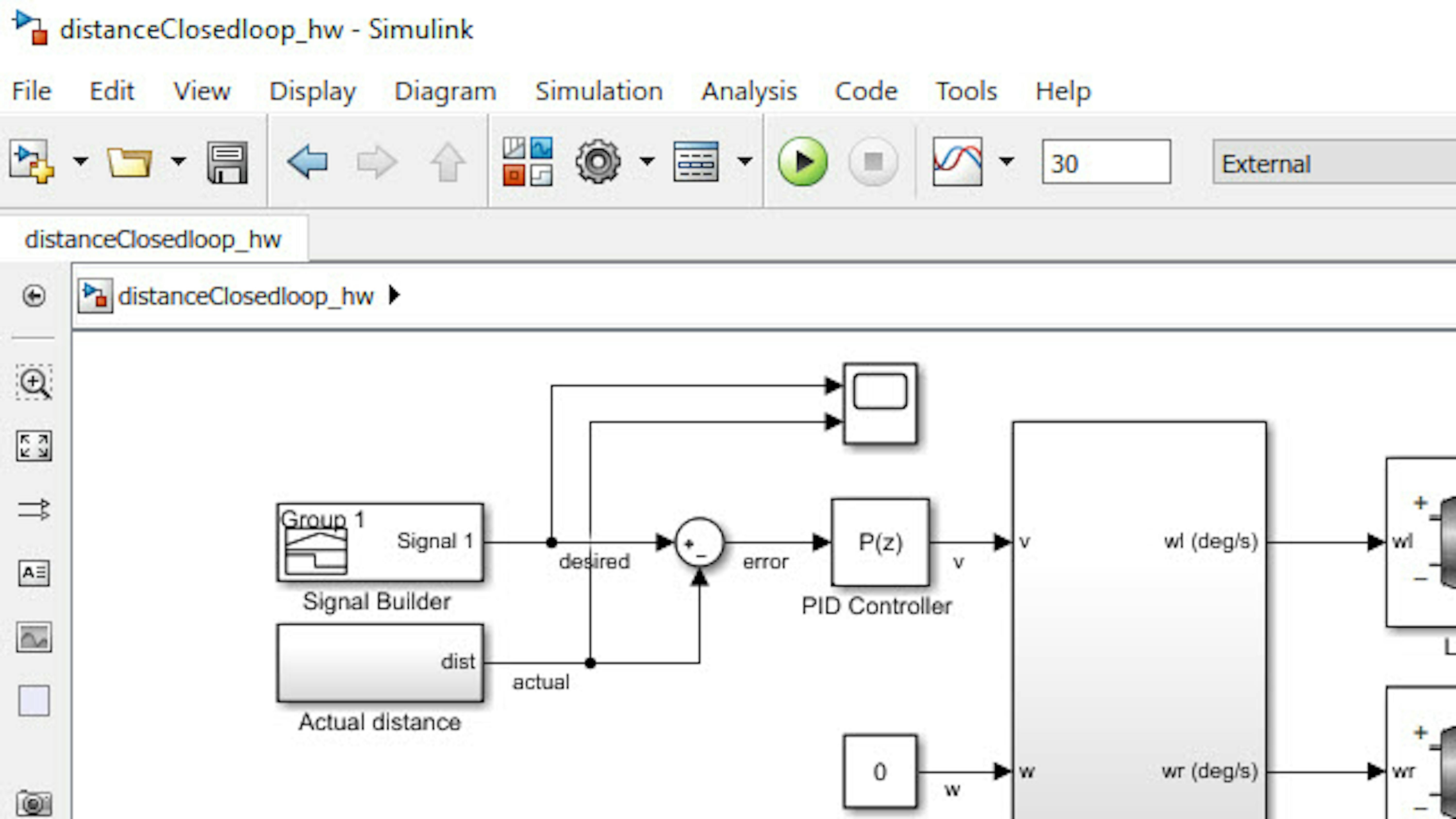Expand the gear configuration dropdown arrow
Image resolution: width=1456 pixels, height=819 pixels.
tap(647, 162)
